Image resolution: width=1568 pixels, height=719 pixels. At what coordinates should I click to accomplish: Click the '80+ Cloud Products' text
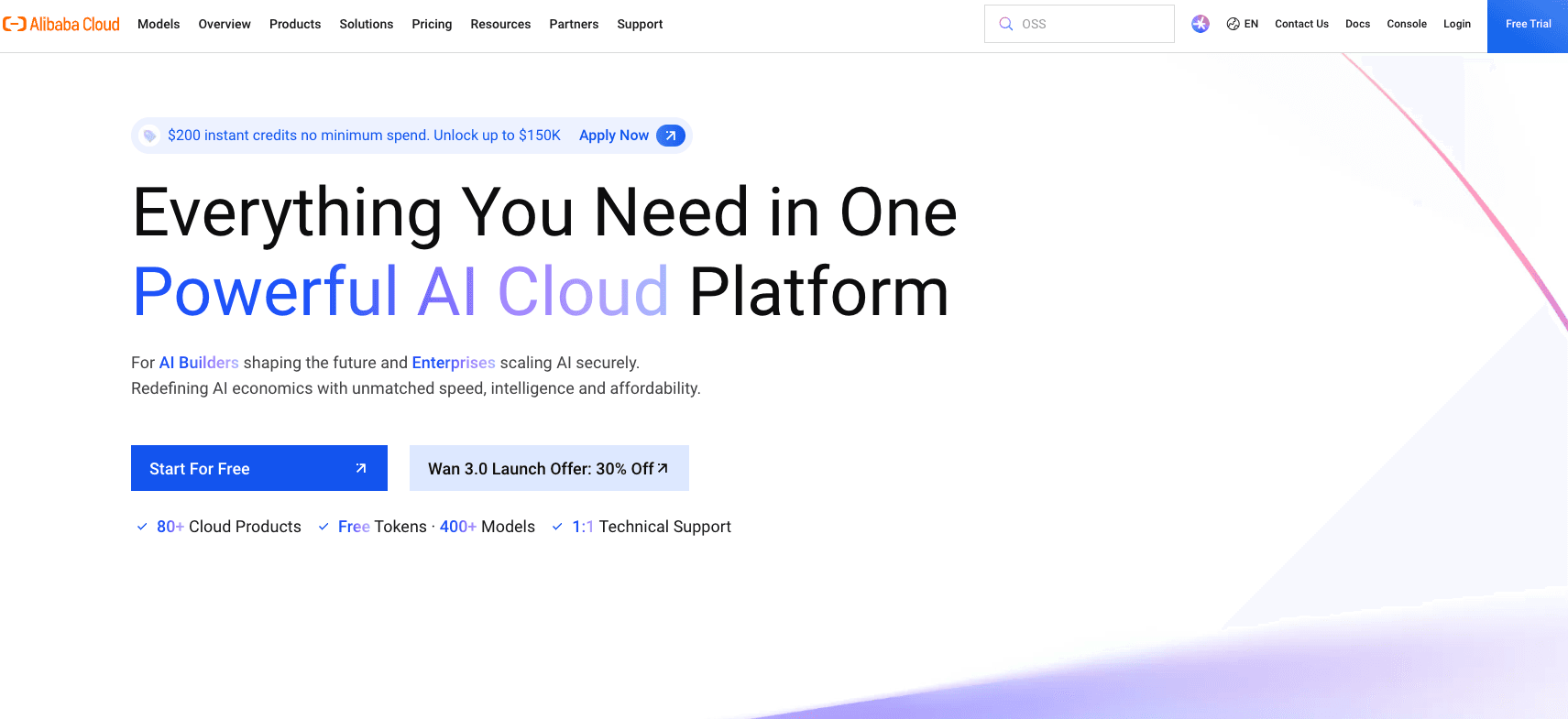tap(229, 527)
